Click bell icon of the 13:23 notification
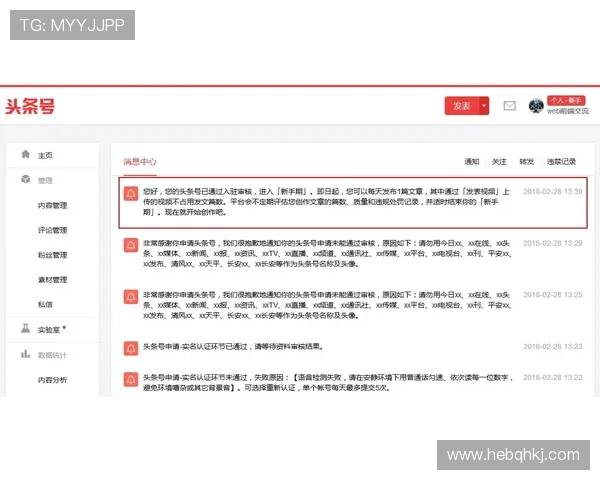The width and height of the screenshot is (600, 480). tap(131, 348)
